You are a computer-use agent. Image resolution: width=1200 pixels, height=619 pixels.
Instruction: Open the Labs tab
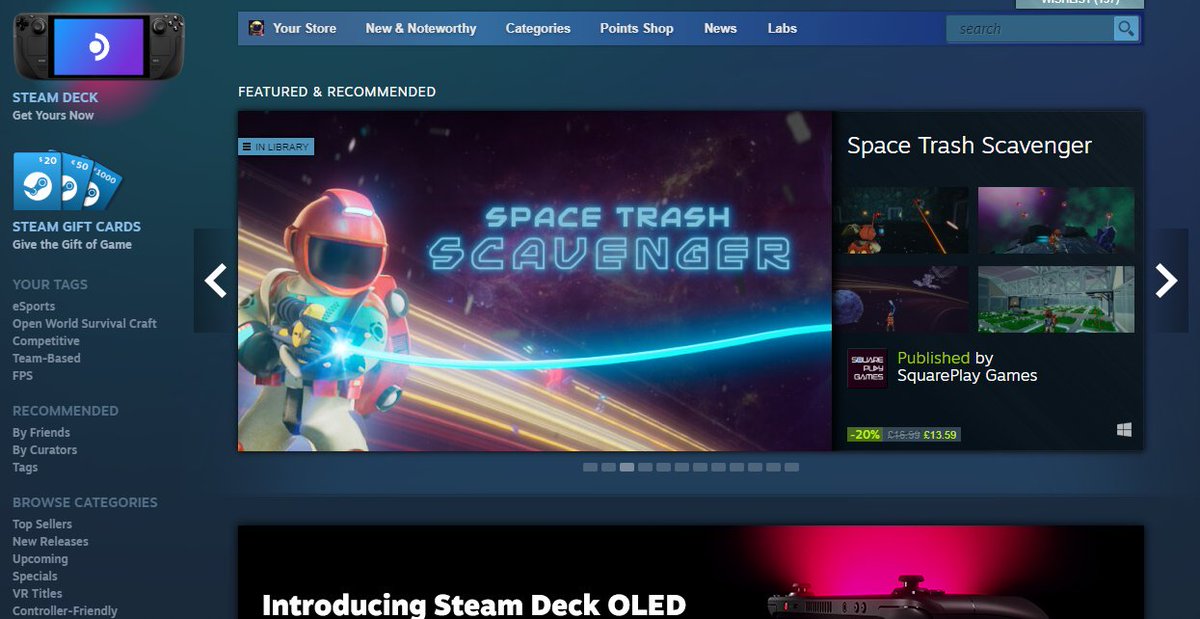point(782,28)
